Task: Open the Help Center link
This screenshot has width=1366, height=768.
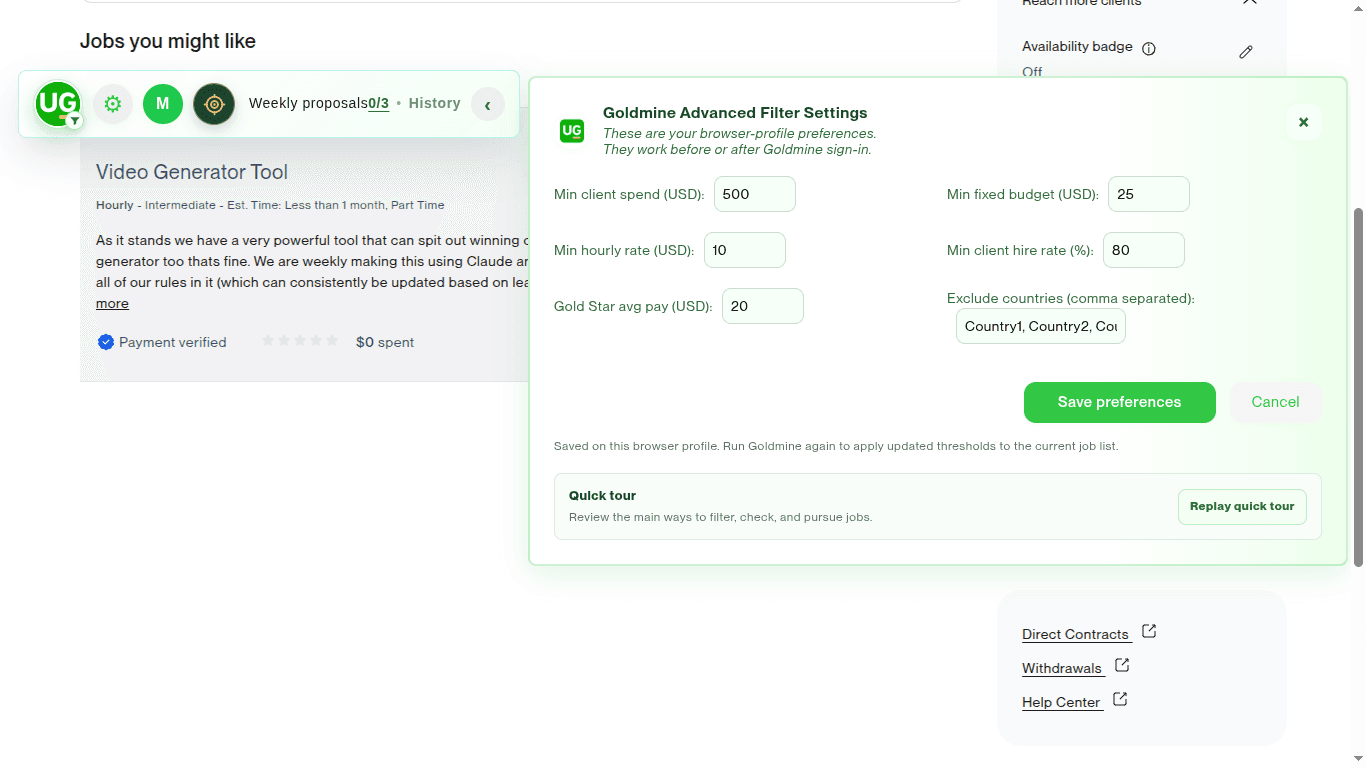Action: tap(1061, 702)
